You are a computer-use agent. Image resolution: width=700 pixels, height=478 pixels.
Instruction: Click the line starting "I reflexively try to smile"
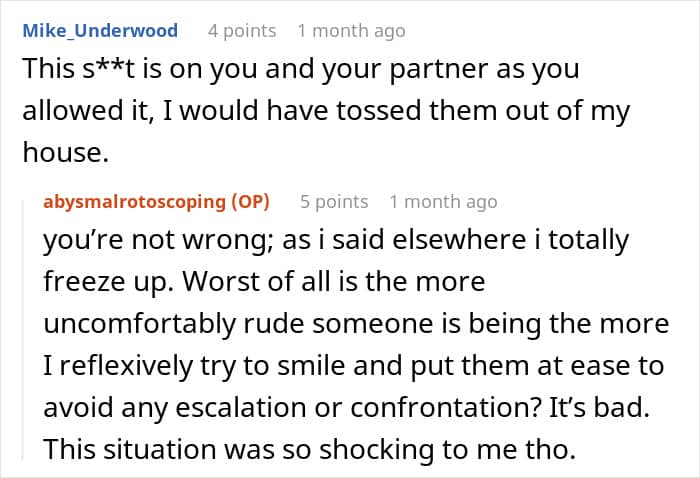click(353, 366)
